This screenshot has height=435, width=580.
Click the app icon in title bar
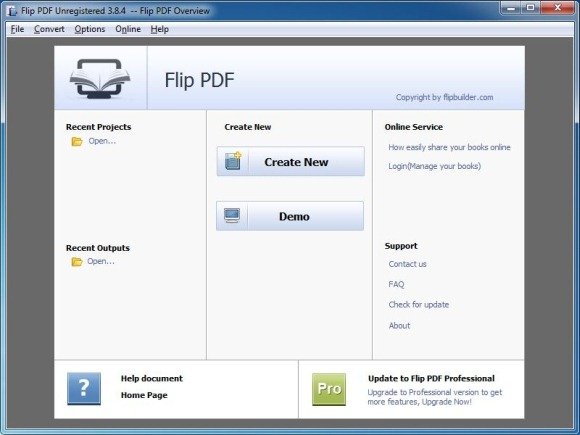12,11
